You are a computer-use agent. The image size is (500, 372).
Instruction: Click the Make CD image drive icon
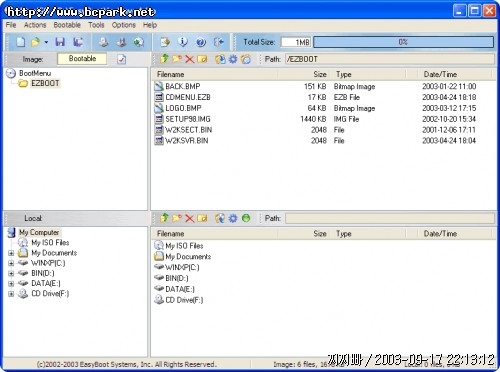point(104,42)
